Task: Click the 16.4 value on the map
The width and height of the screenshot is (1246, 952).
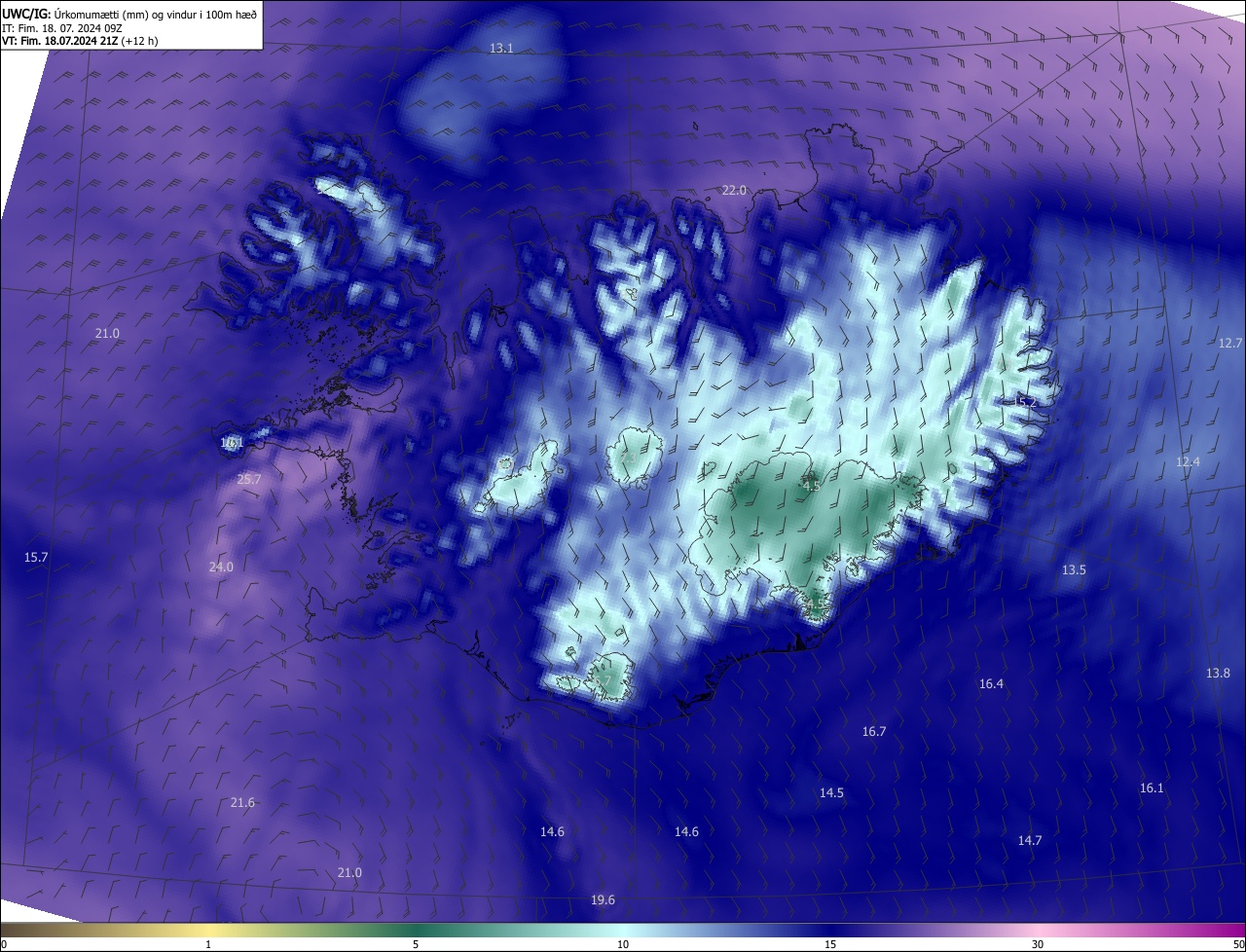Action: click(991, 684)
